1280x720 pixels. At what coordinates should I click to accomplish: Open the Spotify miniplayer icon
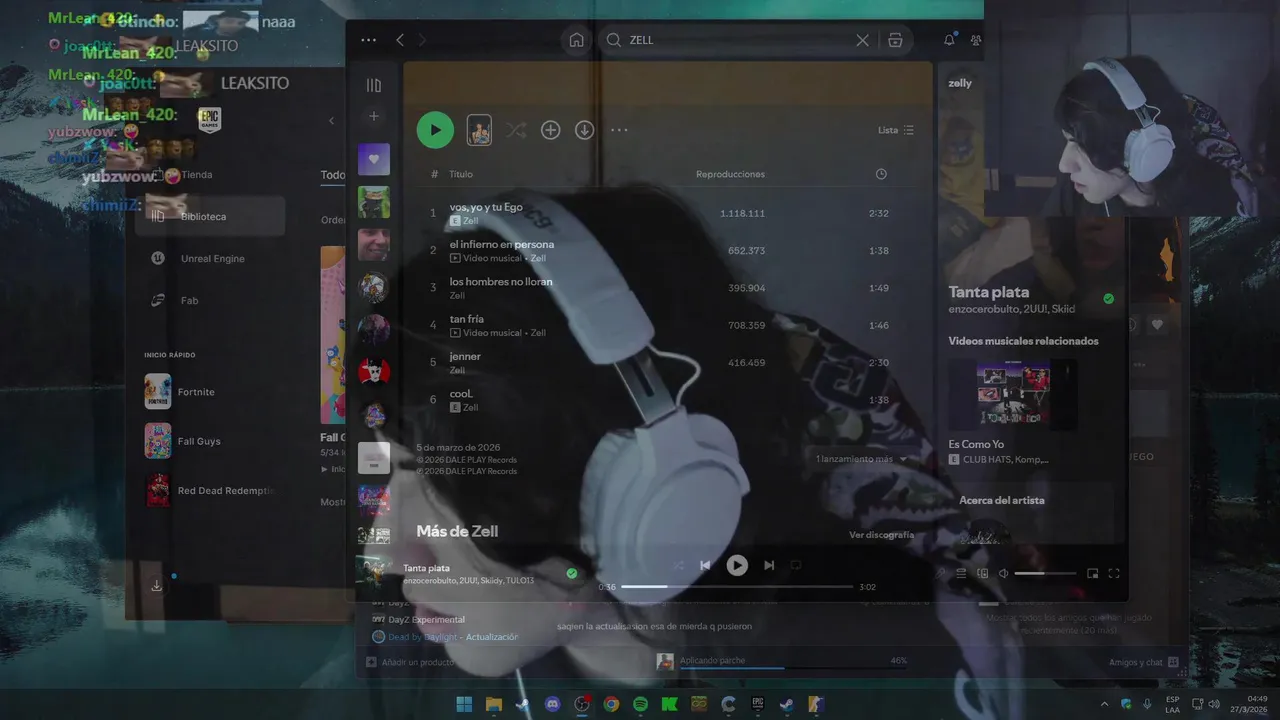(x=1093, y=573)
